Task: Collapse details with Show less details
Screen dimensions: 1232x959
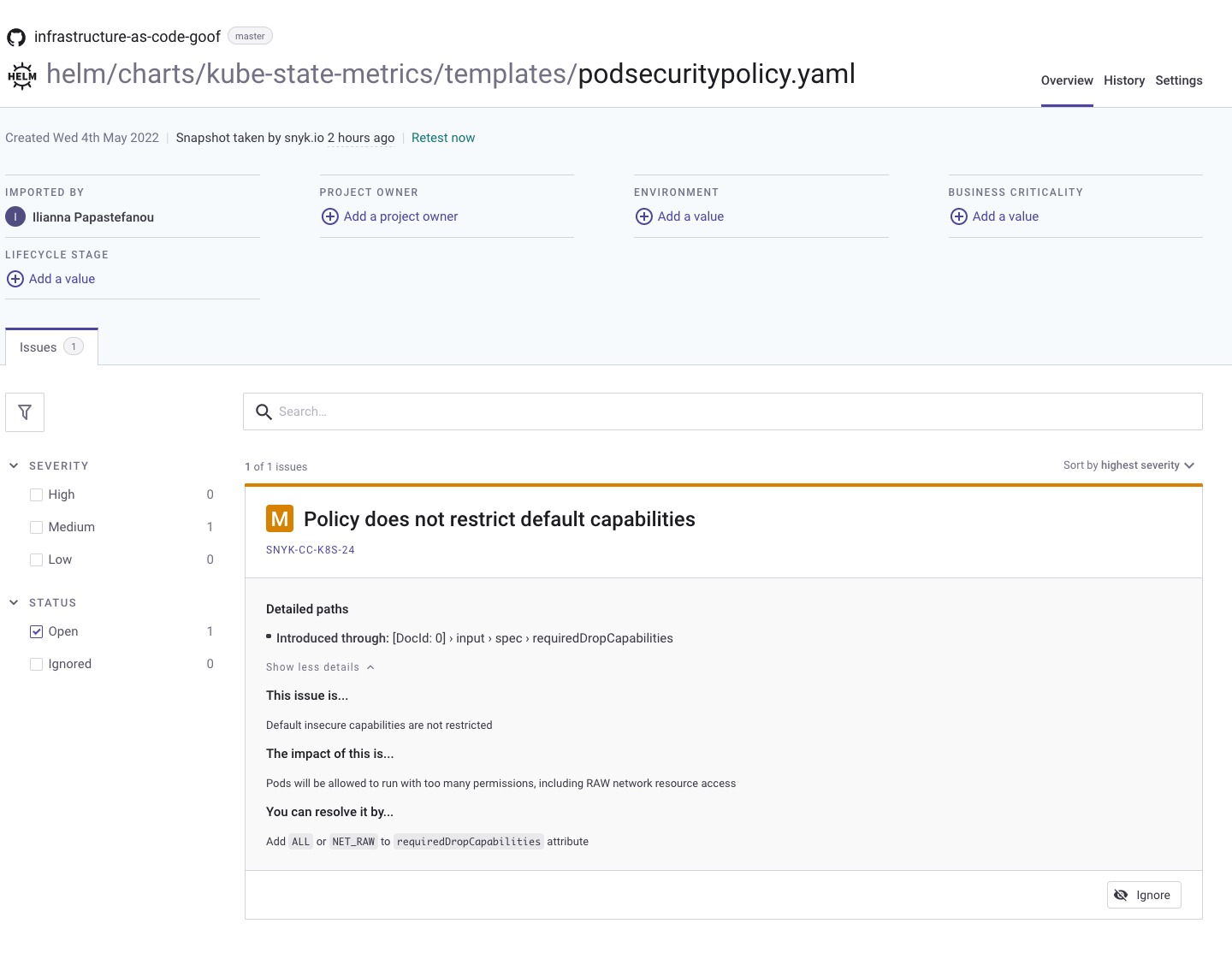Action: click(x=320, y=667)
